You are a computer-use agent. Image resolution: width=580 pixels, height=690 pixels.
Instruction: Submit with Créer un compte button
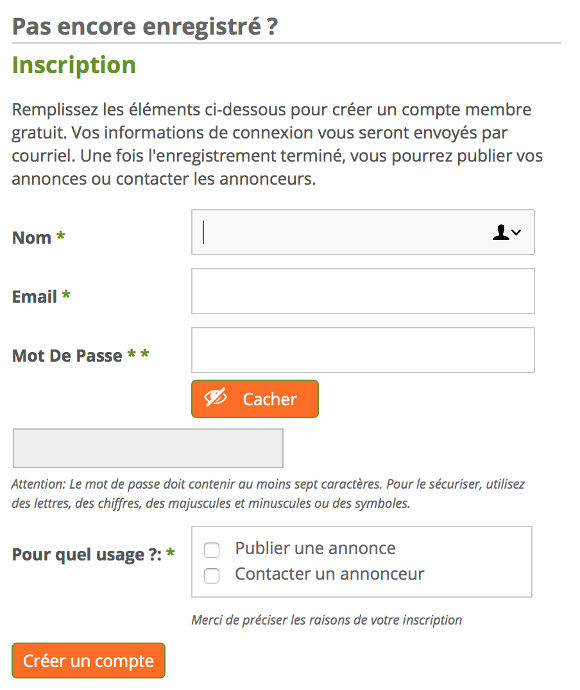tap(88, 661)
